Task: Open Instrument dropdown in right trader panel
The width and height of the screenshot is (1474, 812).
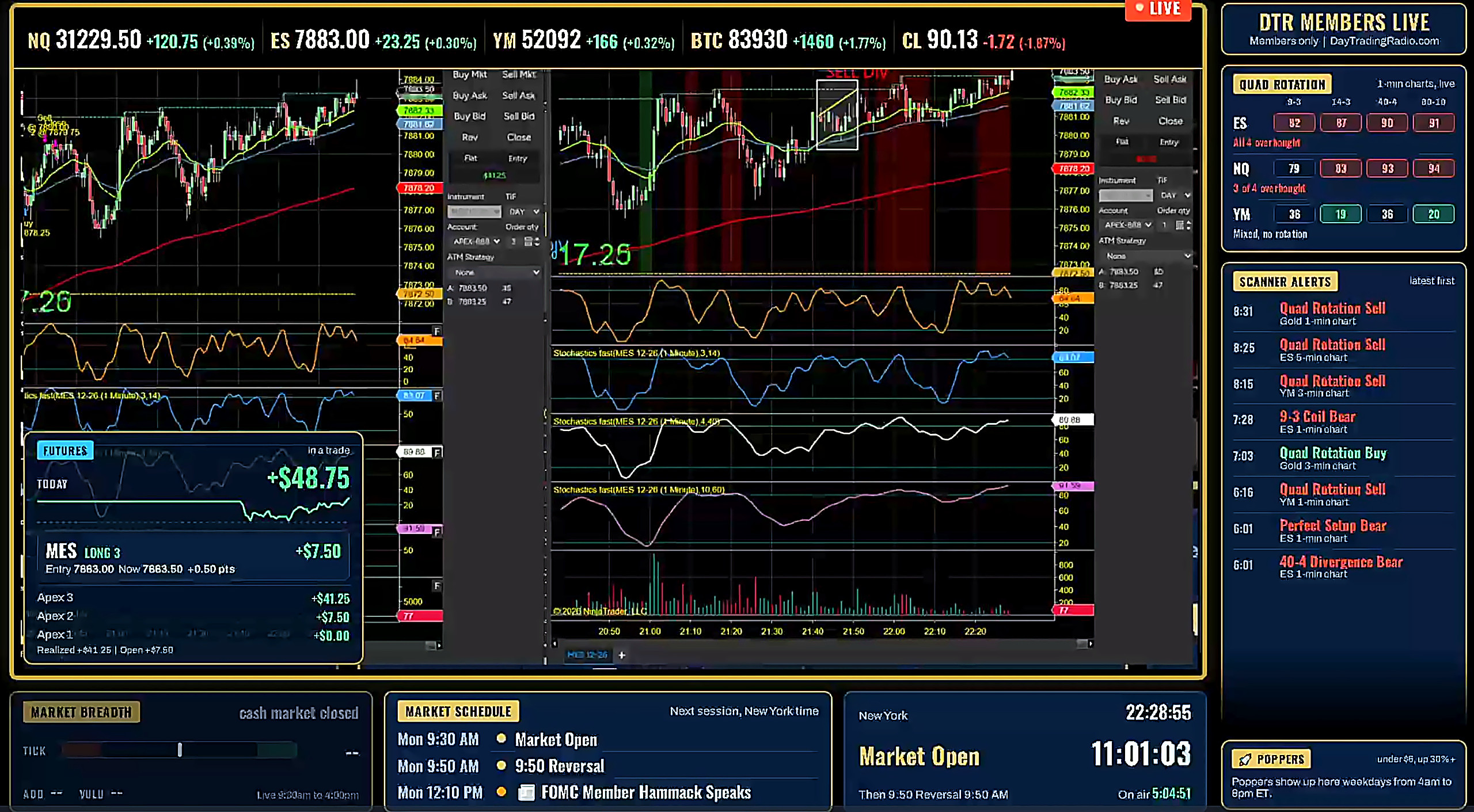Action: 1126,196
